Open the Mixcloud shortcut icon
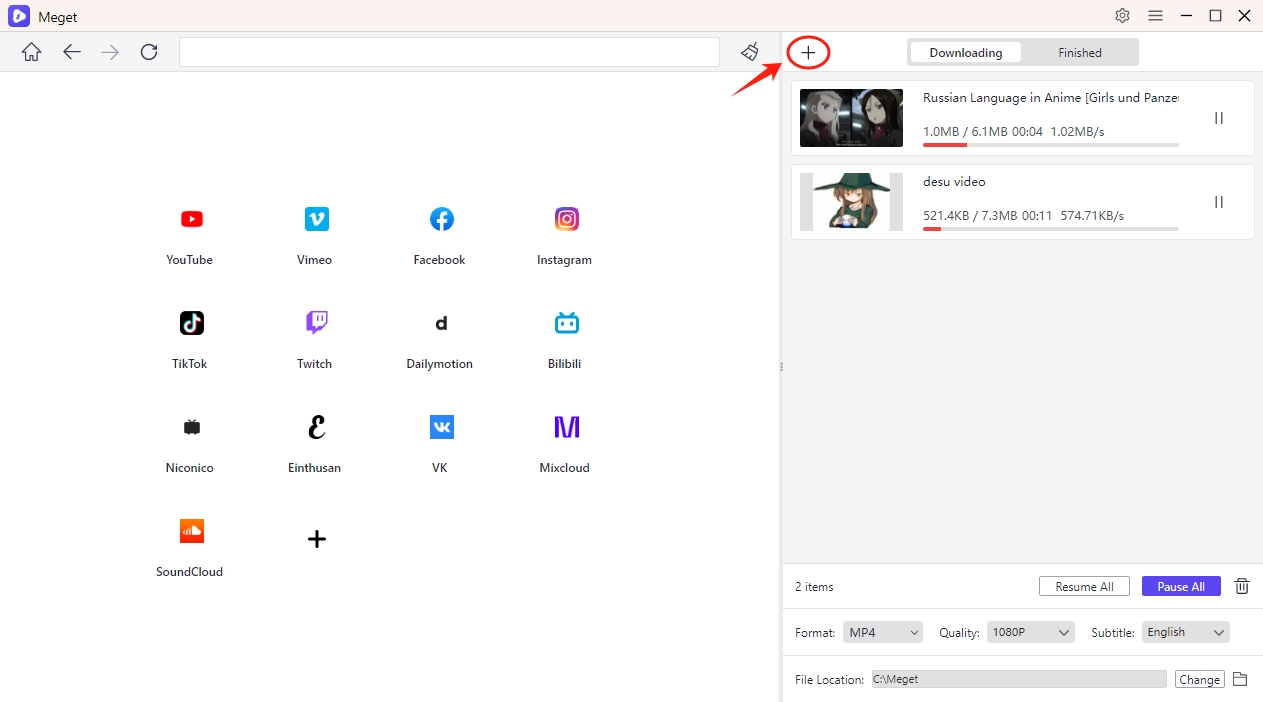Screen dimensions: 1263x702 [566, 427]
